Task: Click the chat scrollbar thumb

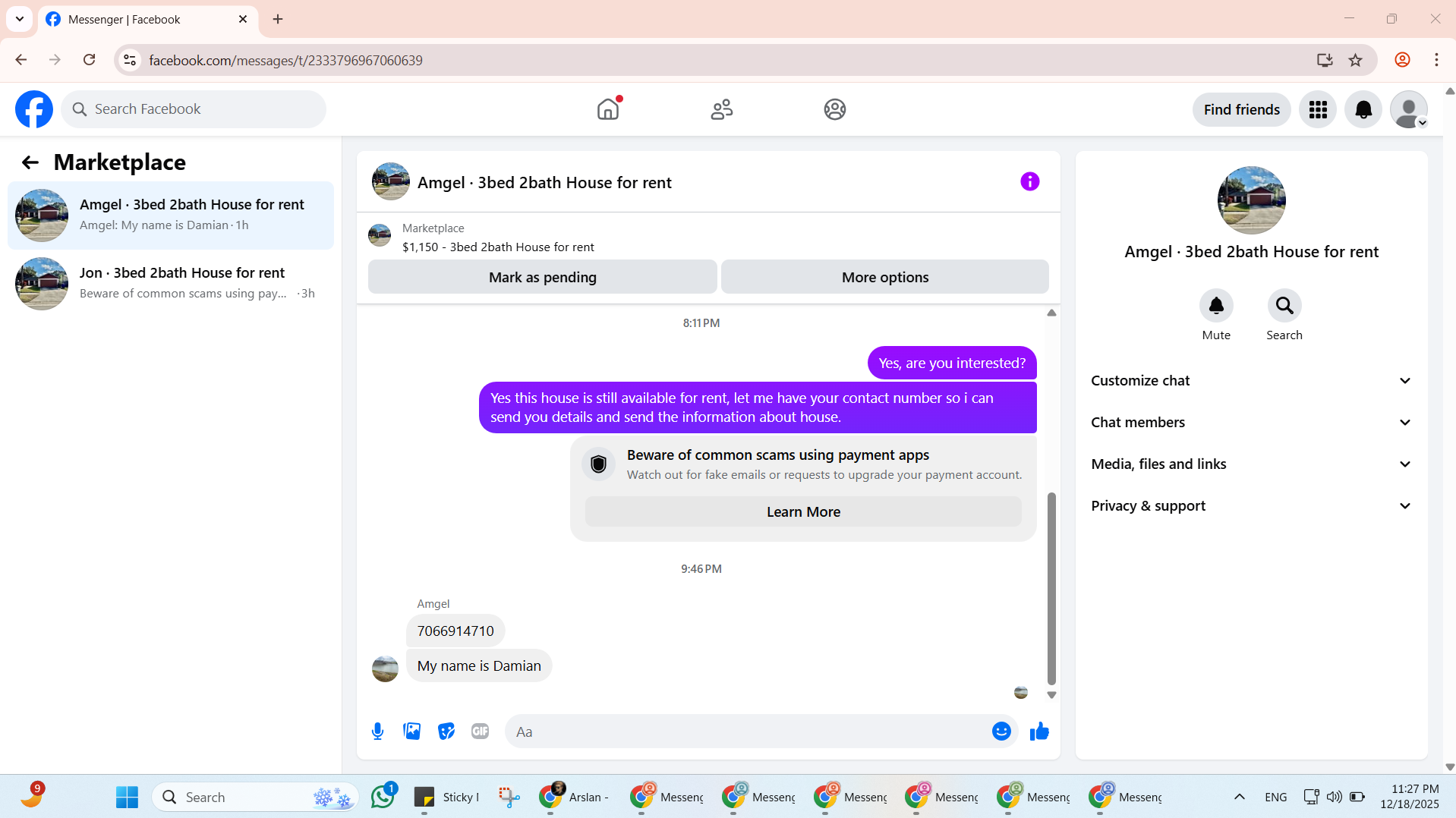Action: coord(1051,589)
